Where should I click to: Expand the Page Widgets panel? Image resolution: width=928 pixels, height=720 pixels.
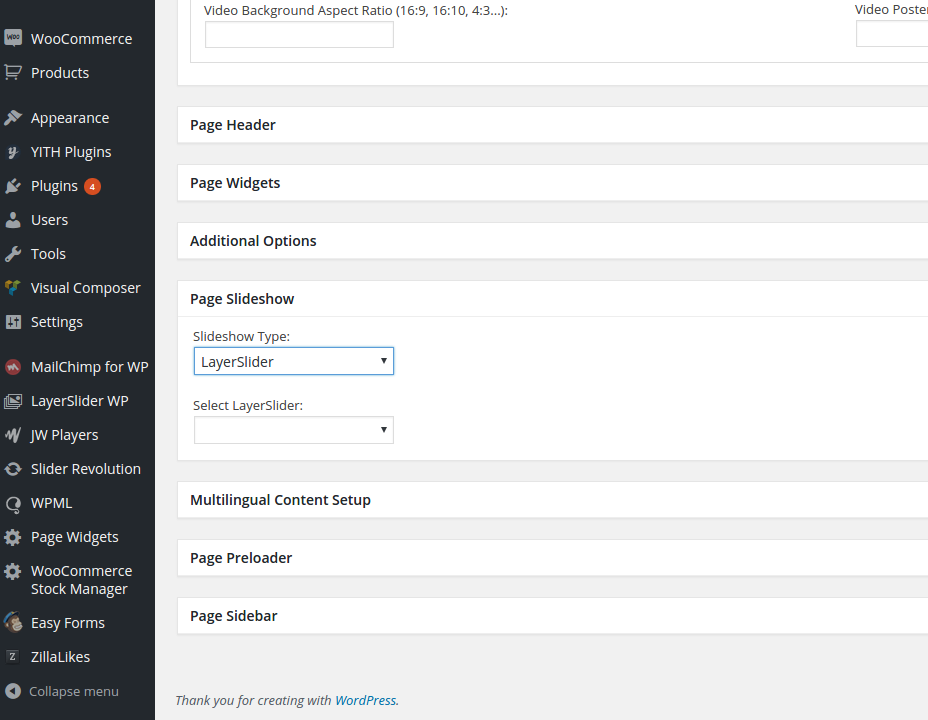tap(235, 183)
